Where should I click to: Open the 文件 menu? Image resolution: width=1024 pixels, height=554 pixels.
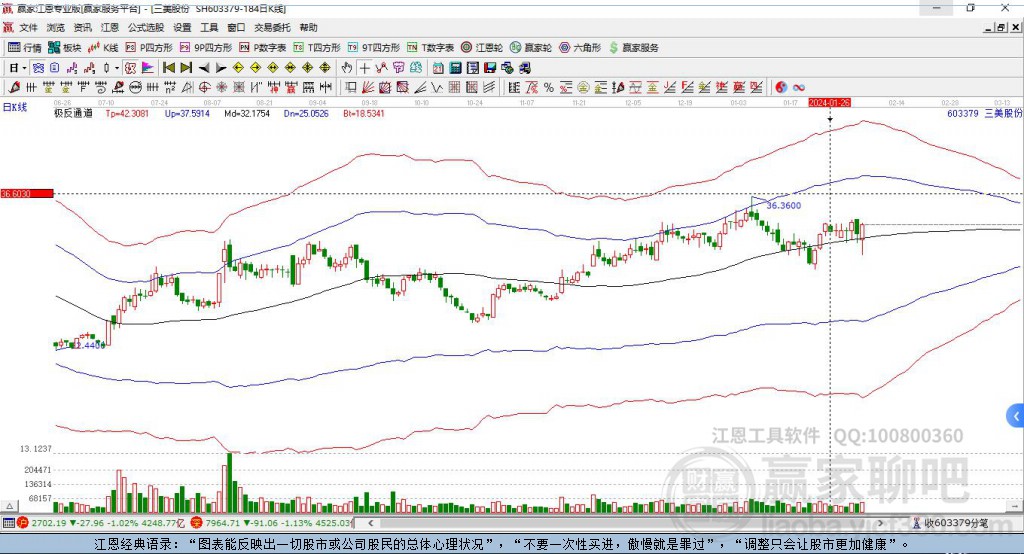tap(29, 27)
